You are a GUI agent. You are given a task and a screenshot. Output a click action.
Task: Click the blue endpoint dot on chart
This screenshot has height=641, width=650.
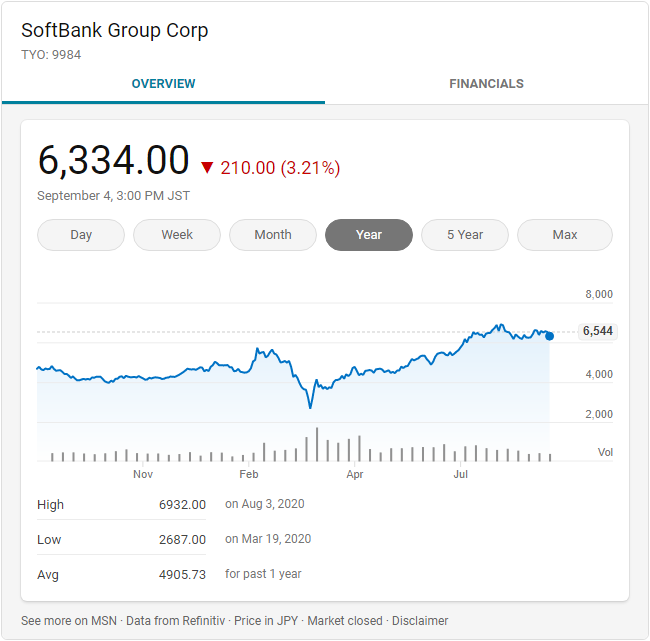pos(549,336)
